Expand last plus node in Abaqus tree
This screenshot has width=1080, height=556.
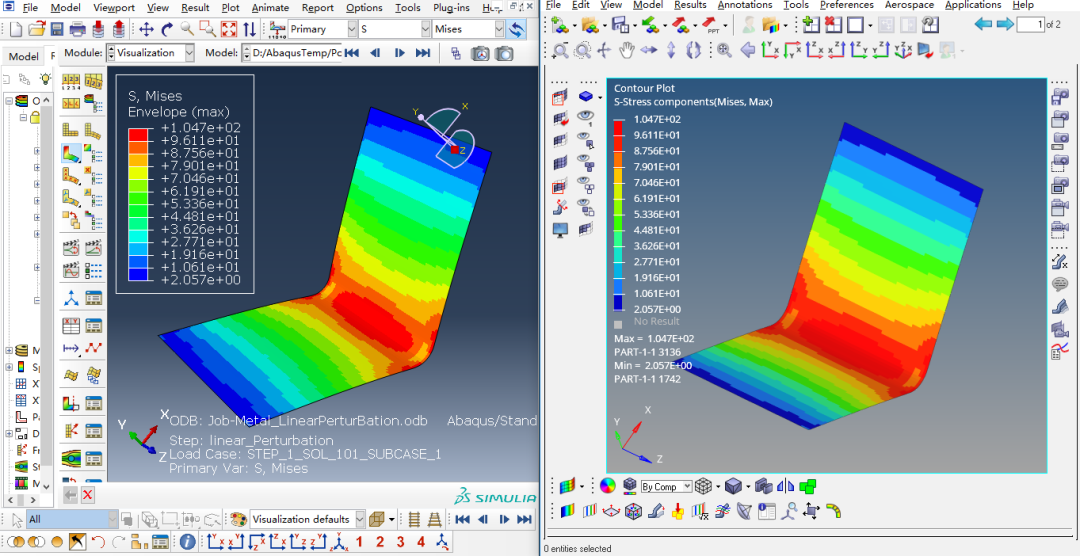point(9,433)
